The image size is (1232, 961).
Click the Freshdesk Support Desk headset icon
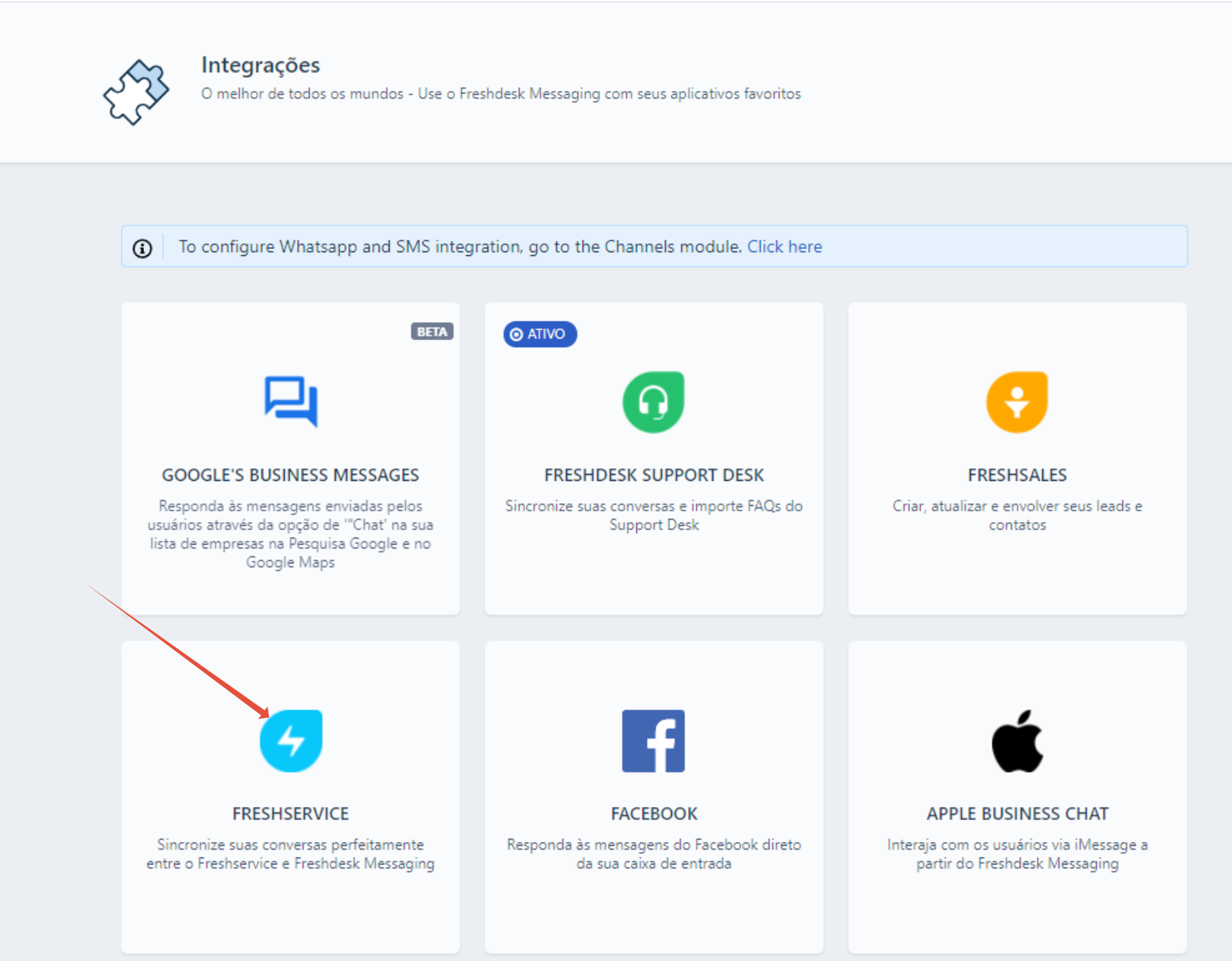pos(653,402)
